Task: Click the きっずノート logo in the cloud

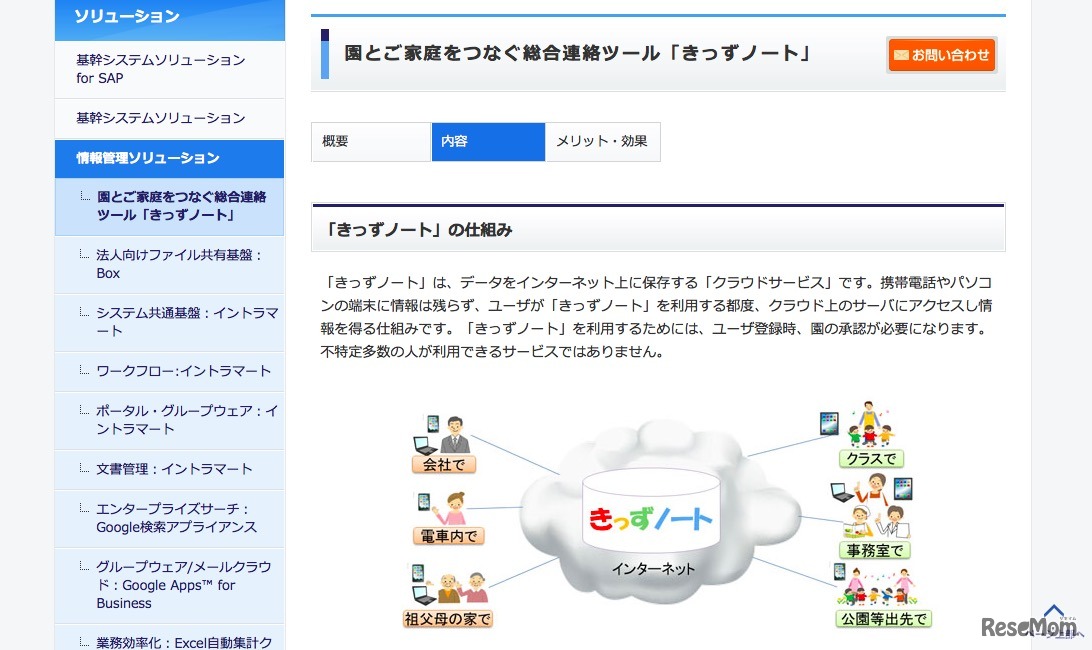Action: (x=650, y=518)
